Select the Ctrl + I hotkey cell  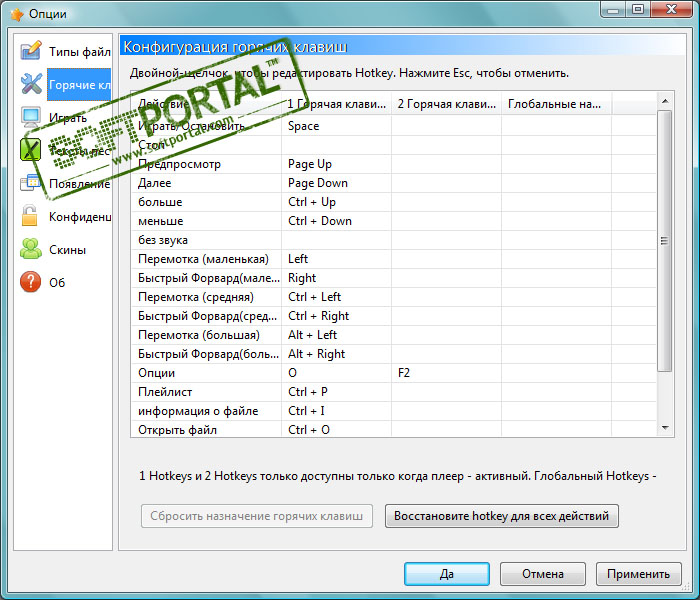(337, 411)
